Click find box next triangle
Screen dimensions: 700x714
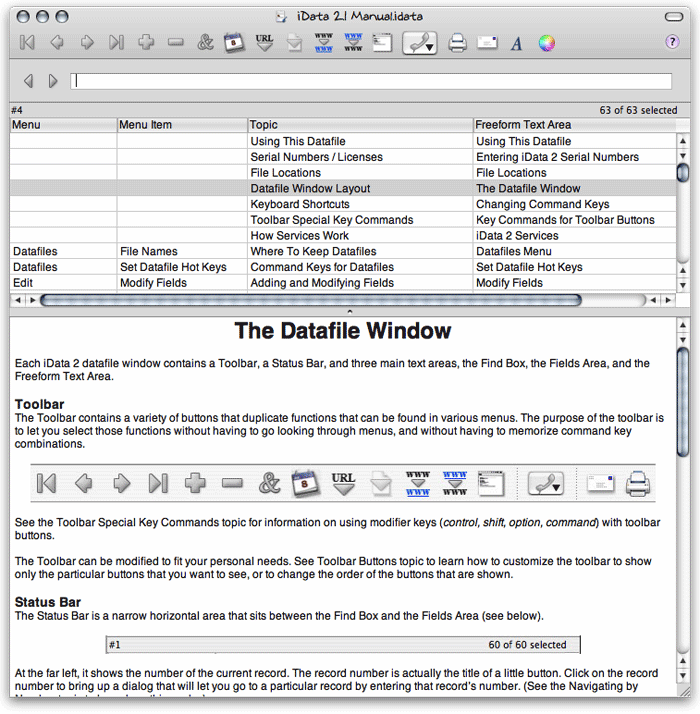pos(53,81)
